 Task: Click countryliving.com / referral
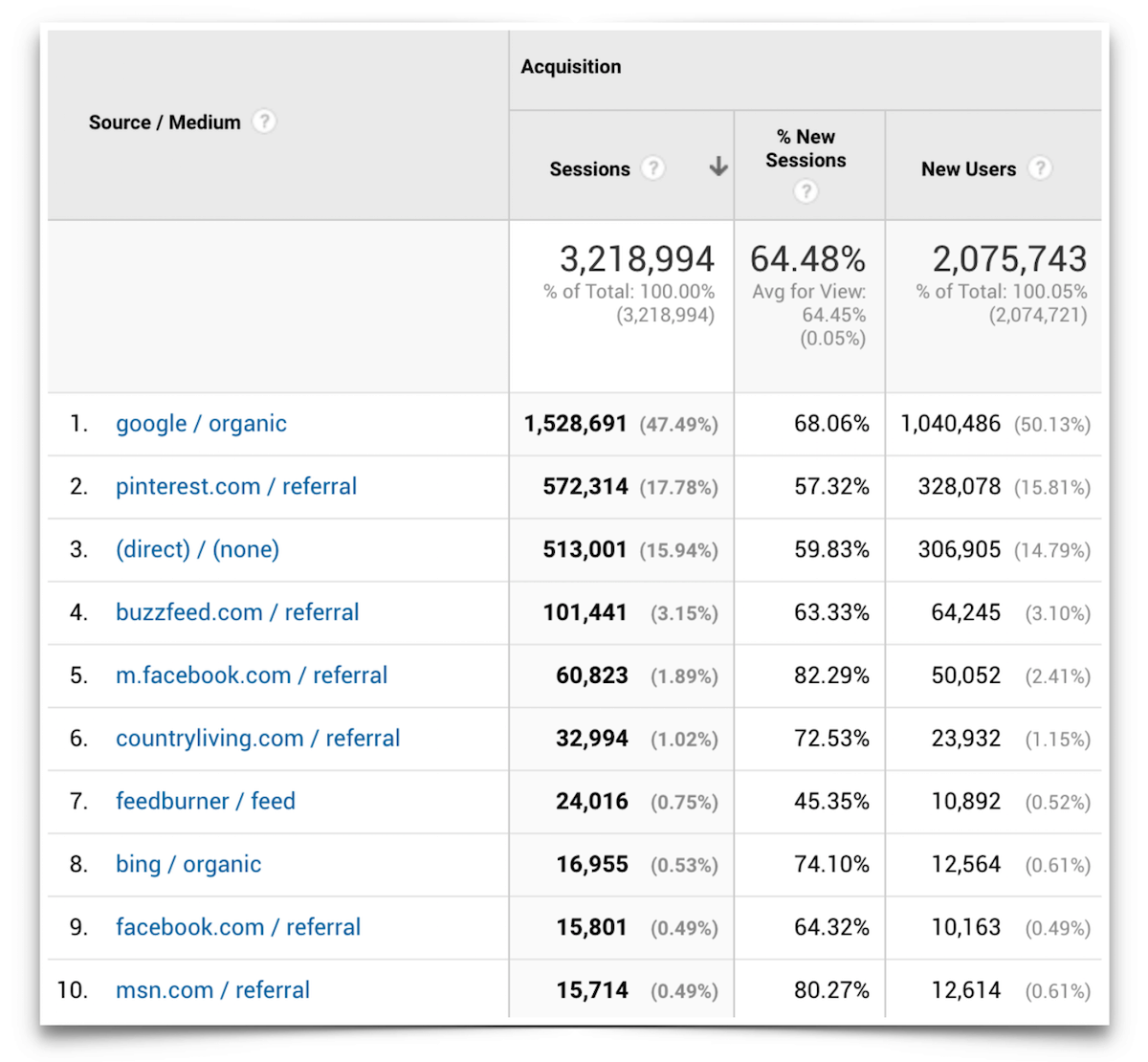coord(257,738)
